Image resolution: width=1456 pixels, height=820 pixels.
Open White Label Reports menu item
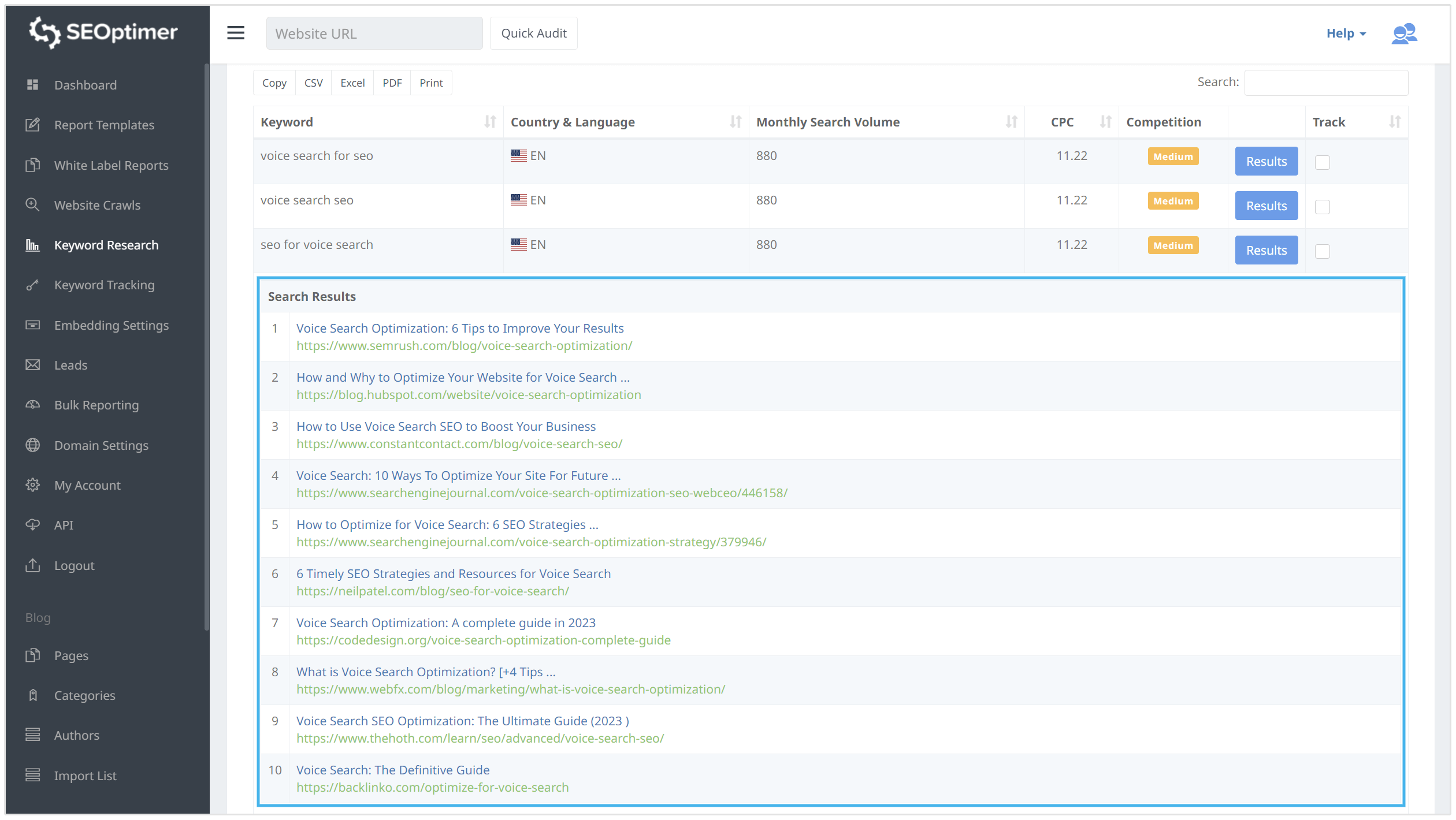pyautogui.click(x=111, y=165)
